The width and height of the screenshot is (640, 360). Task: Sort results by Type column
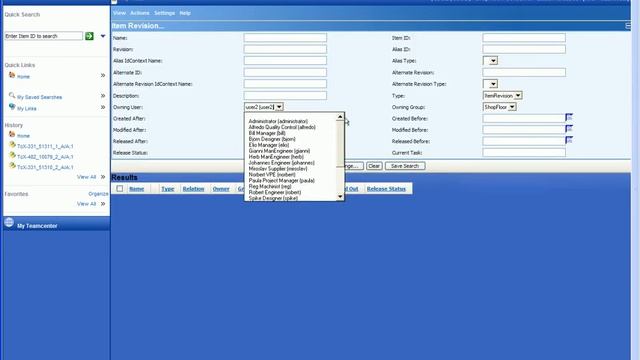(167, 189)
